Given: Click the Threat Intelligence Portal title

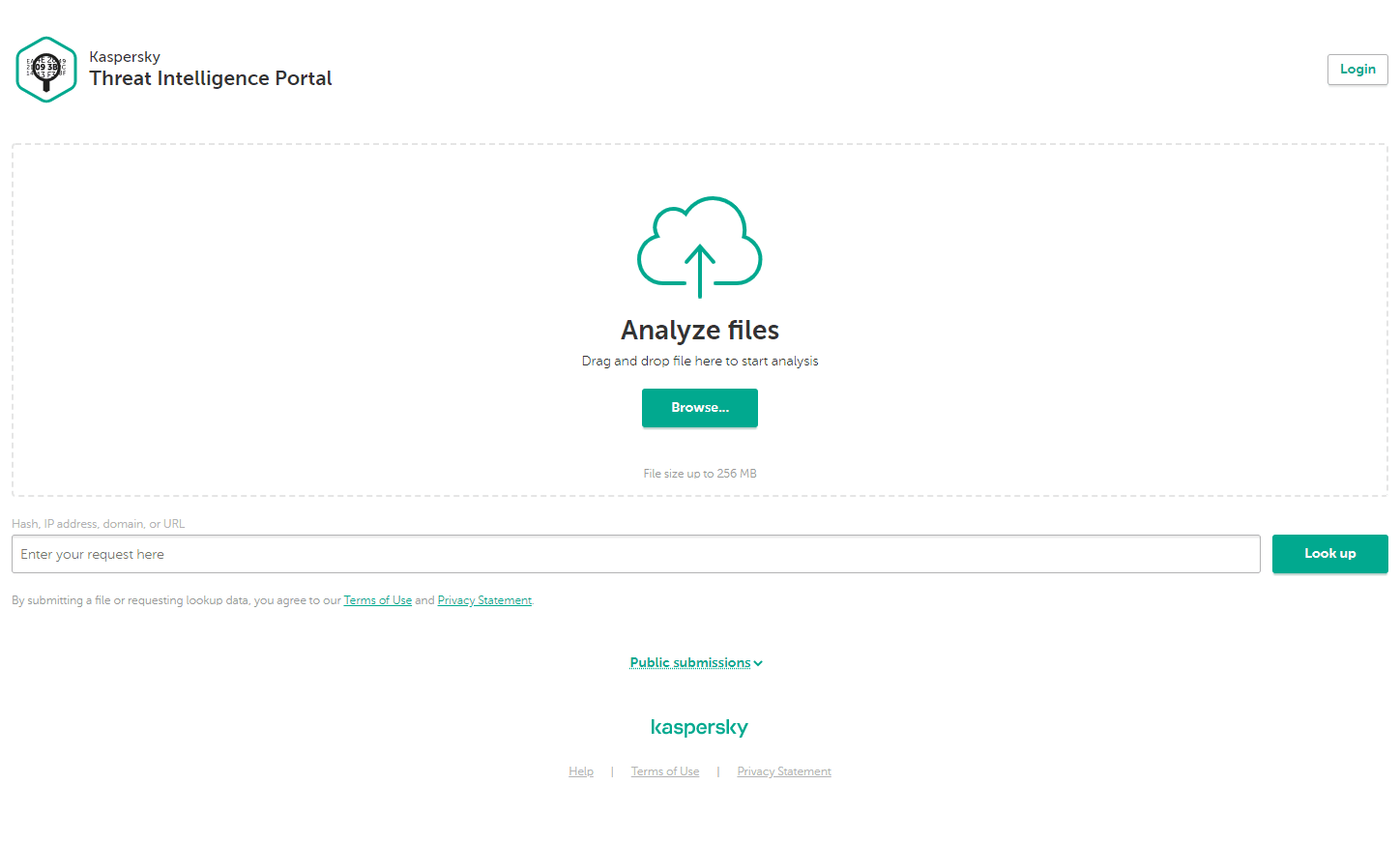Looking at the screenshot, I should pyautogui.click(x=211, y=78).
